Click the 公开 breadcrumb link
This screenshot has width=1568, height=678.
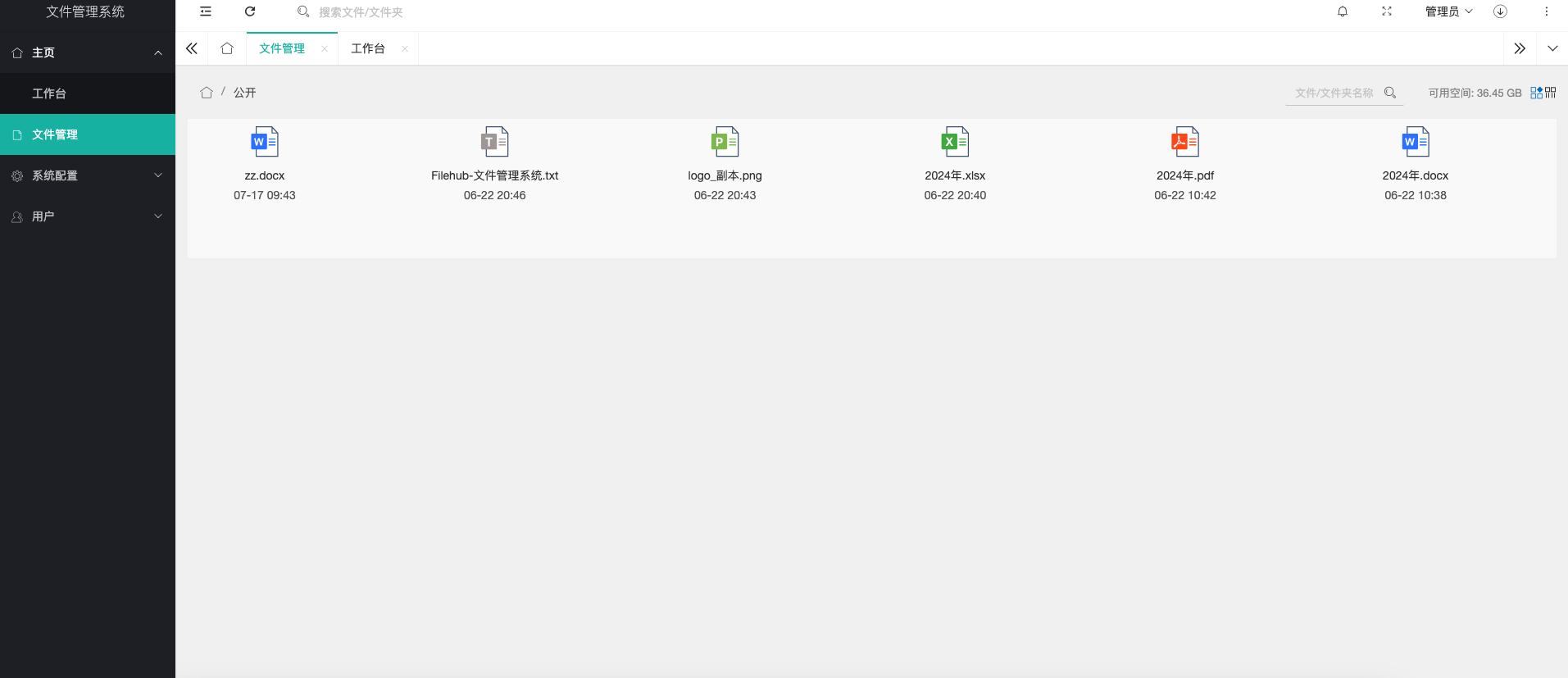[x=245, y=93]
